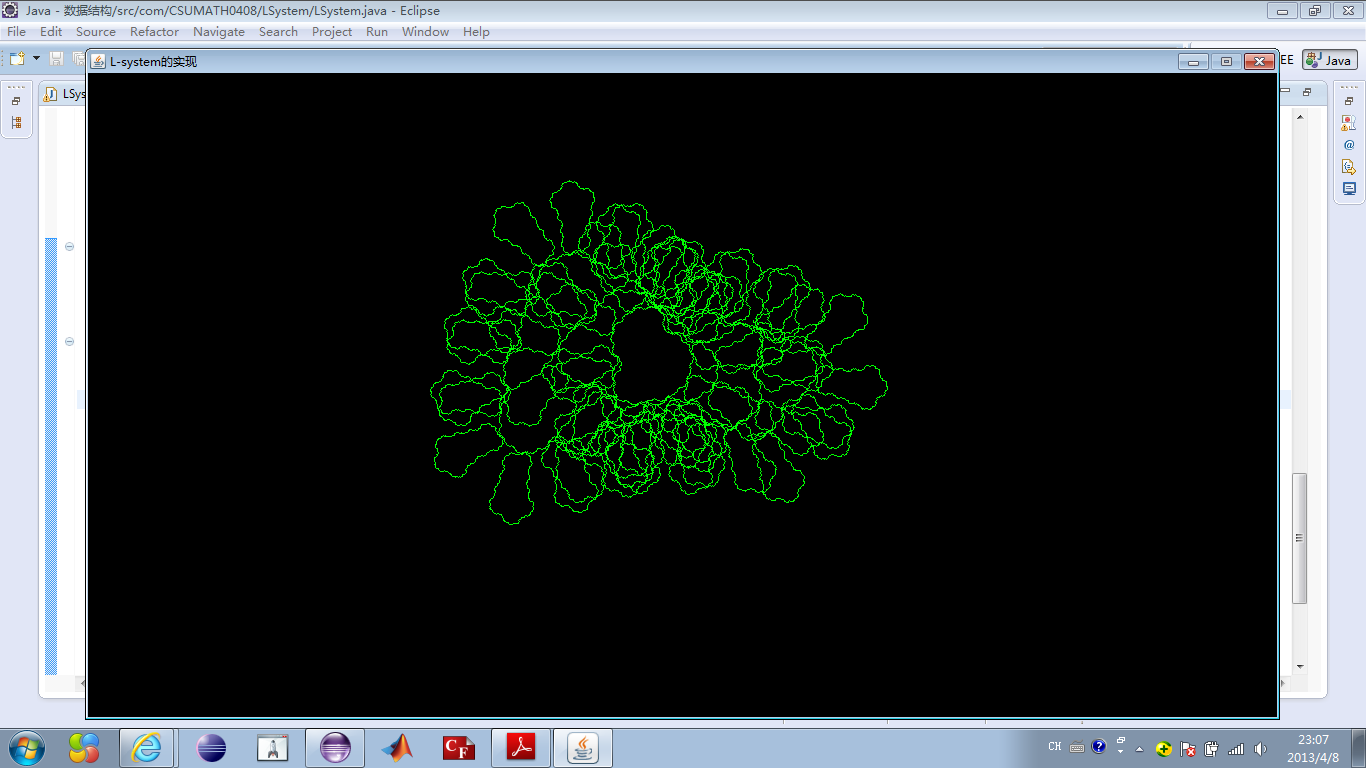Click the Save toolbar icon
The image size is (1366, 768).
pos(56,59)
